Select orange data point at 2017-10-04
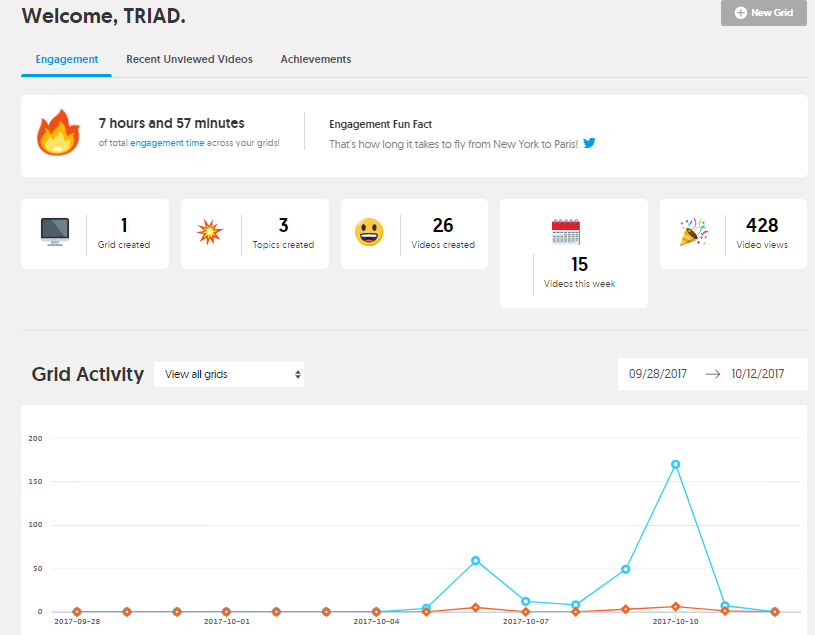The height and width of the screenshot is (635, 815). 376,612
